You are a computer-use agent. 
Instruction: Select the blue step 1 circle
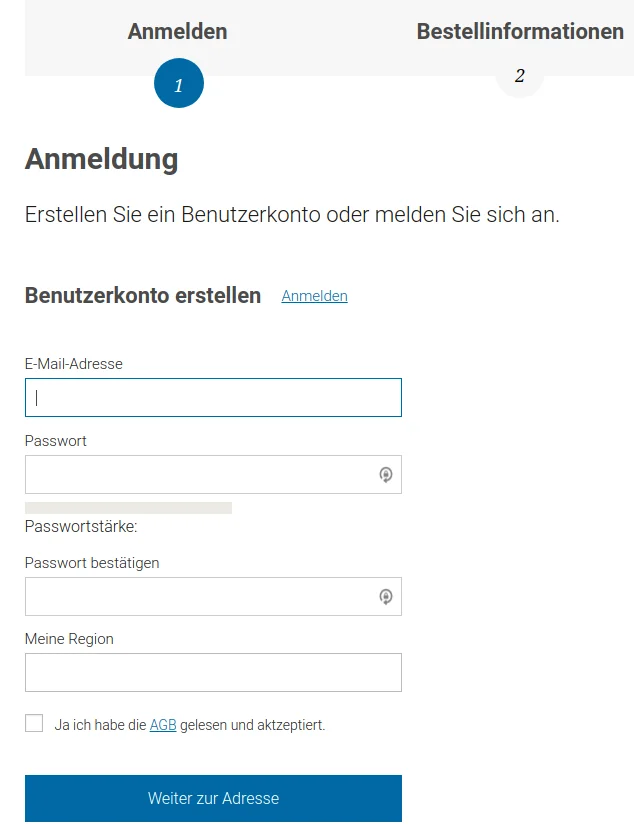pos(179,83)
